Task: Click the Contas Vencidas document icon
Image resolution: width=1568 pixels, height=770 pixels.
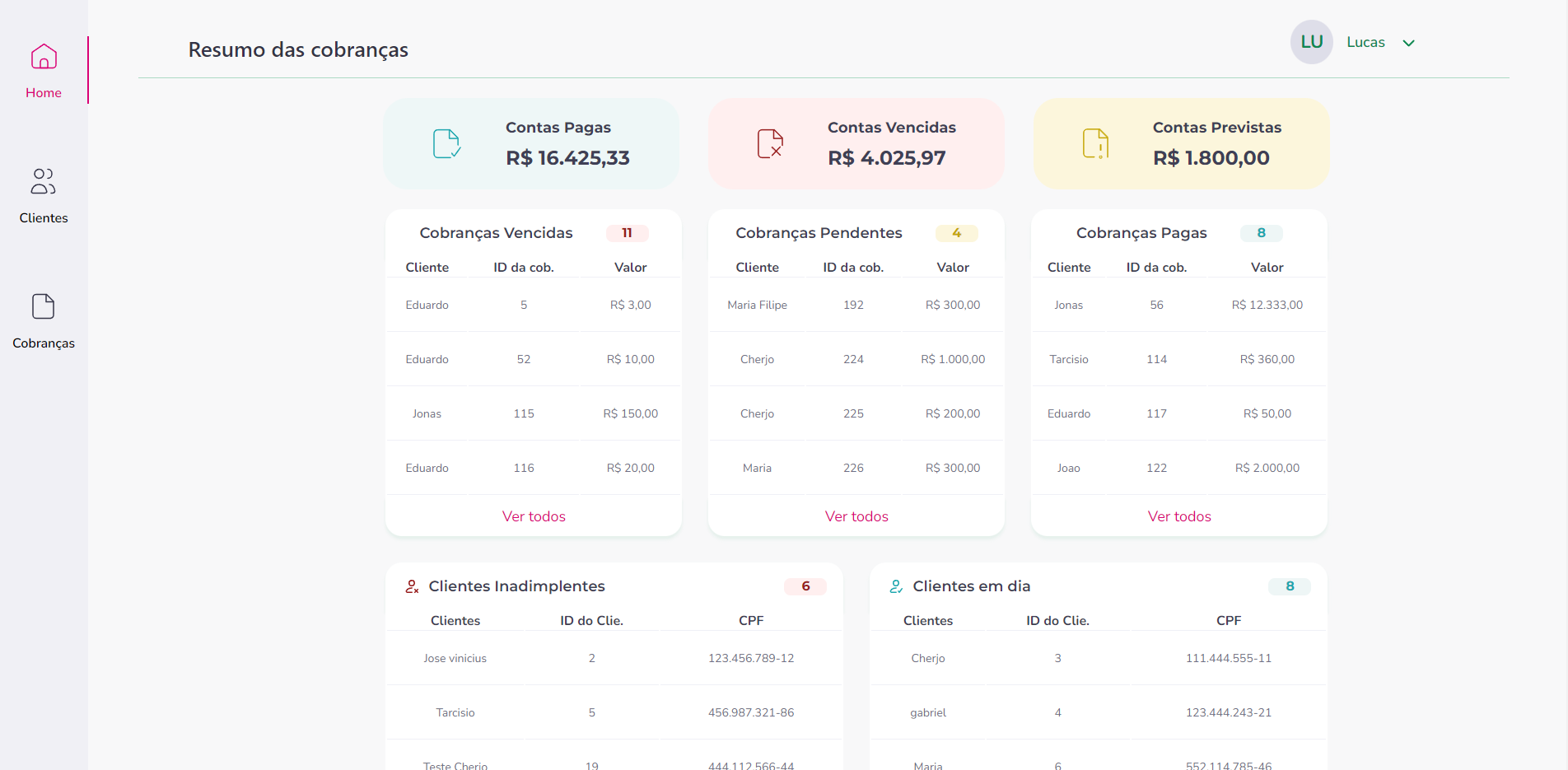Action: coord(771,143)
